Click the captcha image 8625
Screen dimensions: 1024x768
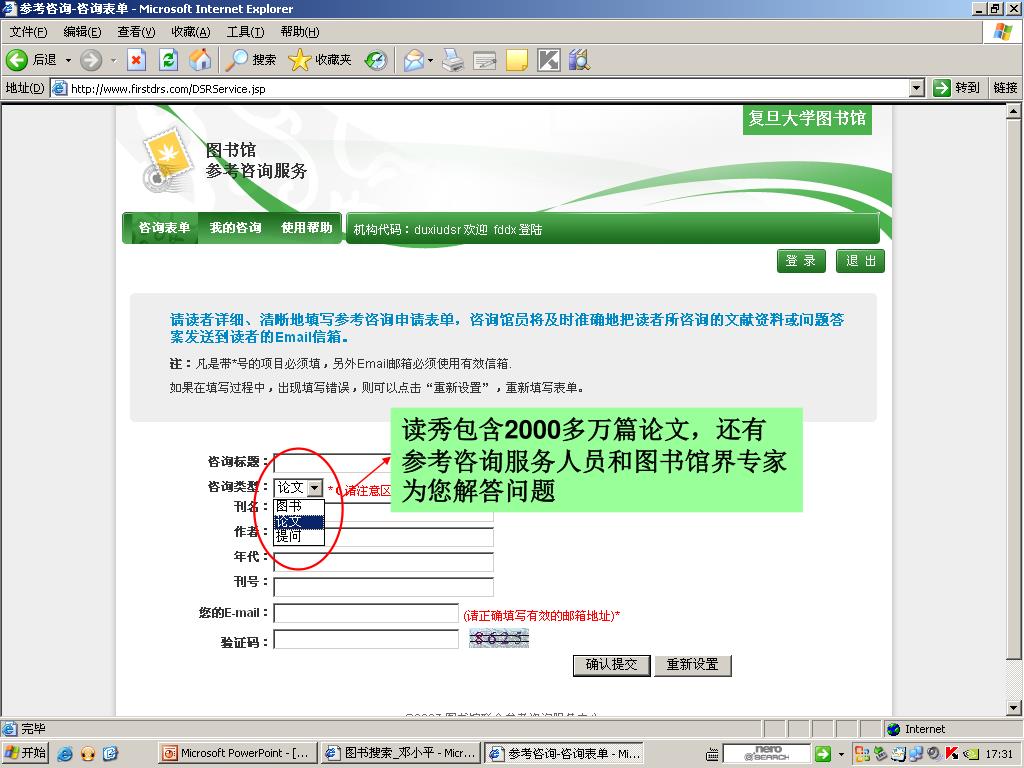(499, 638)
